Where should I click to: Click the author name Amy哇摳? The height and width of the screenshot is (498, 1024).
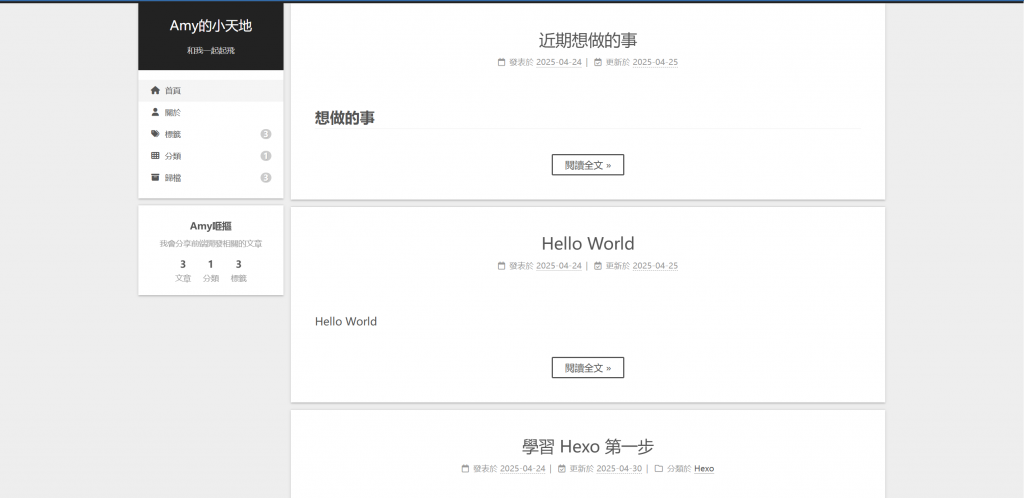[x=211, y=226]
